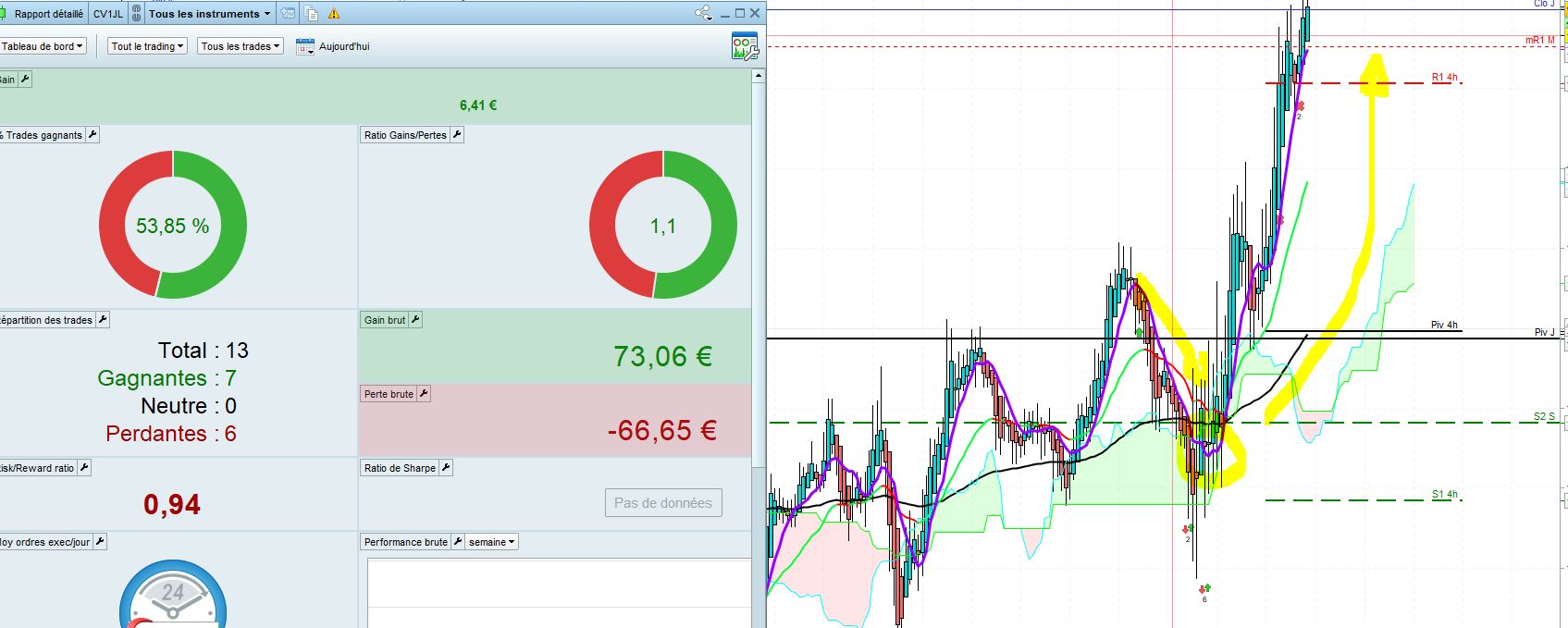Maximize the report window
The width and height of the screenshot is (1568, 628).
coord(740,13)
